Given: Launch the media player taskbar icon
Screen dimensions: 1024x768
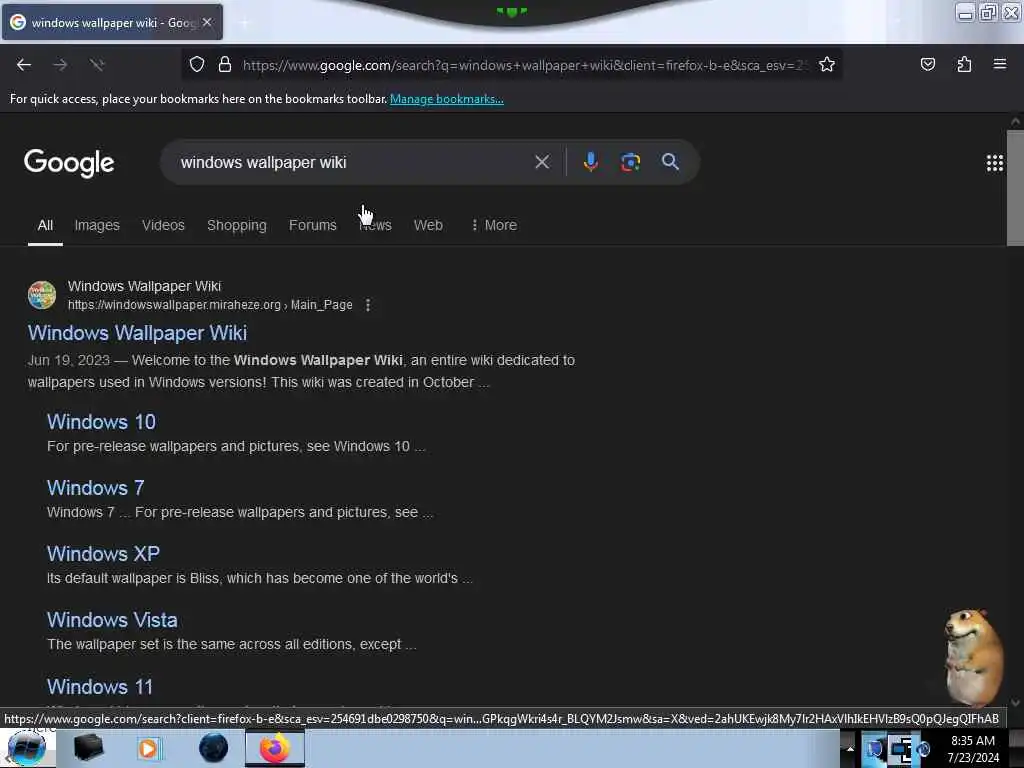Looking at the screenshot, I should (x=149, y=749).
